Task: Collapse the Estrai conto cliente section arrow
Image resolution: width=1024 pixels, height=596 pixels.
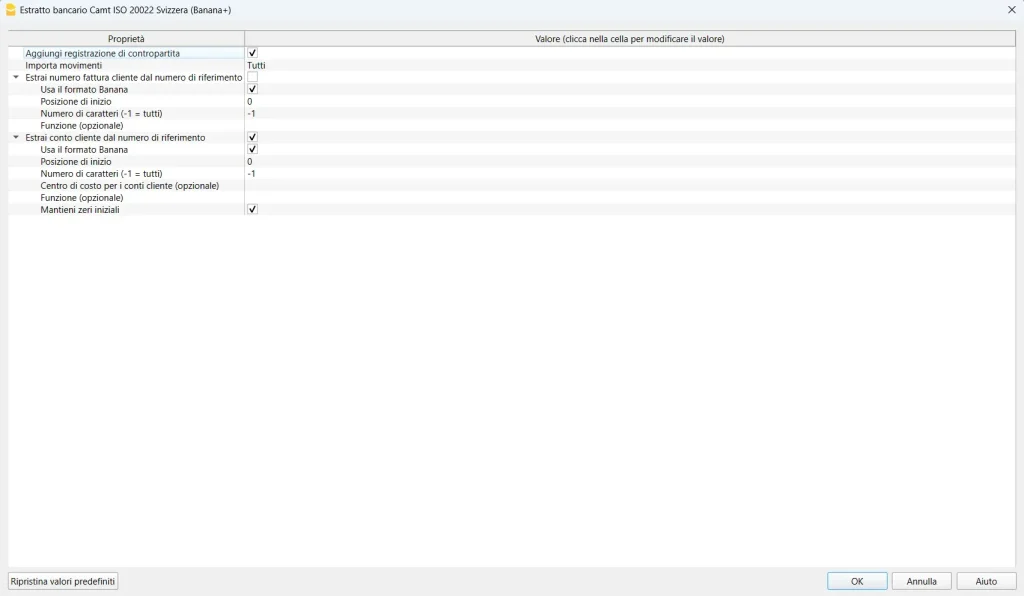Action: [15, 137]
